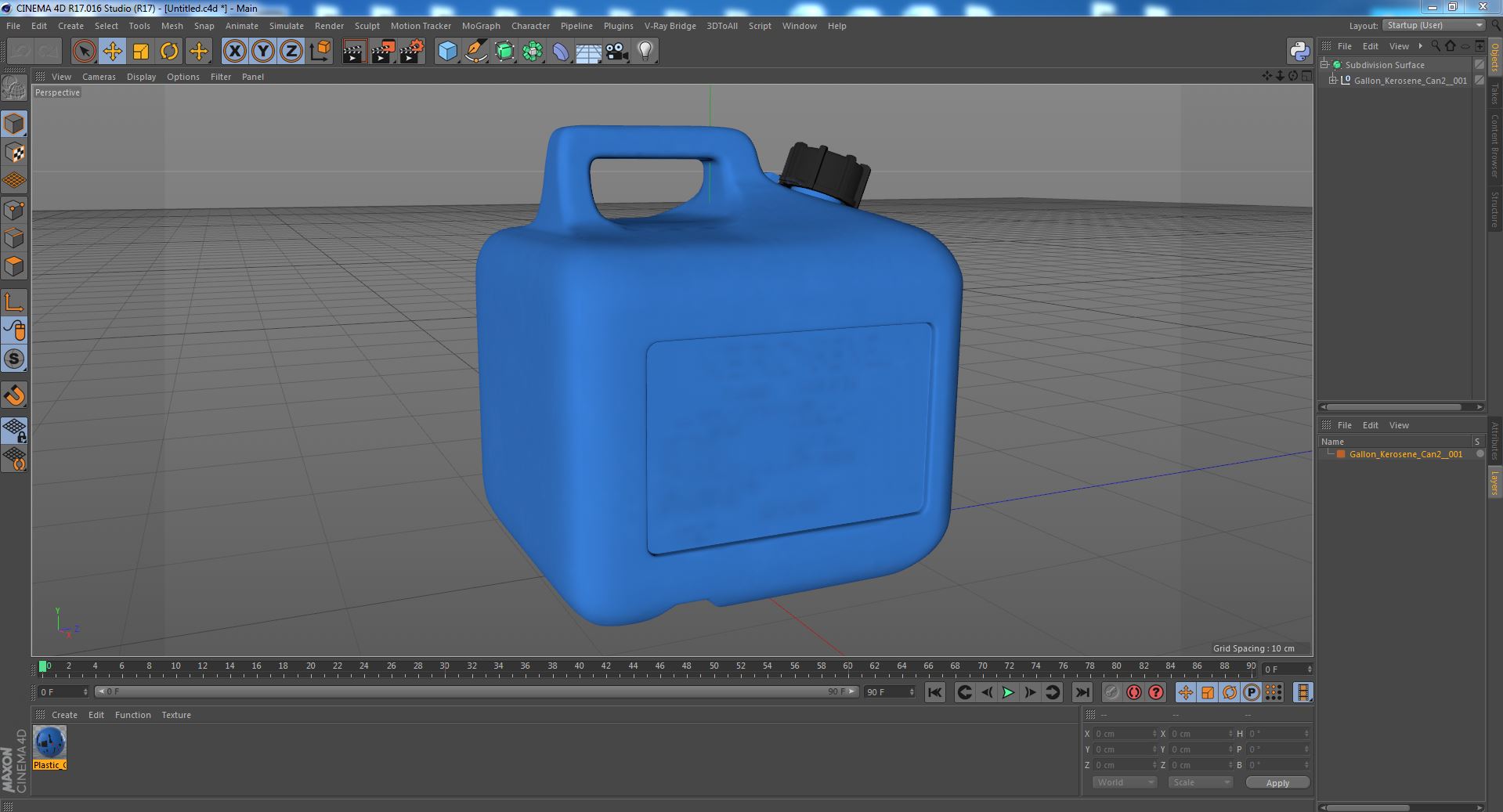Jump to next keyframe
This screenshot has width=1503, height=812.
[x=1053, y=692]
